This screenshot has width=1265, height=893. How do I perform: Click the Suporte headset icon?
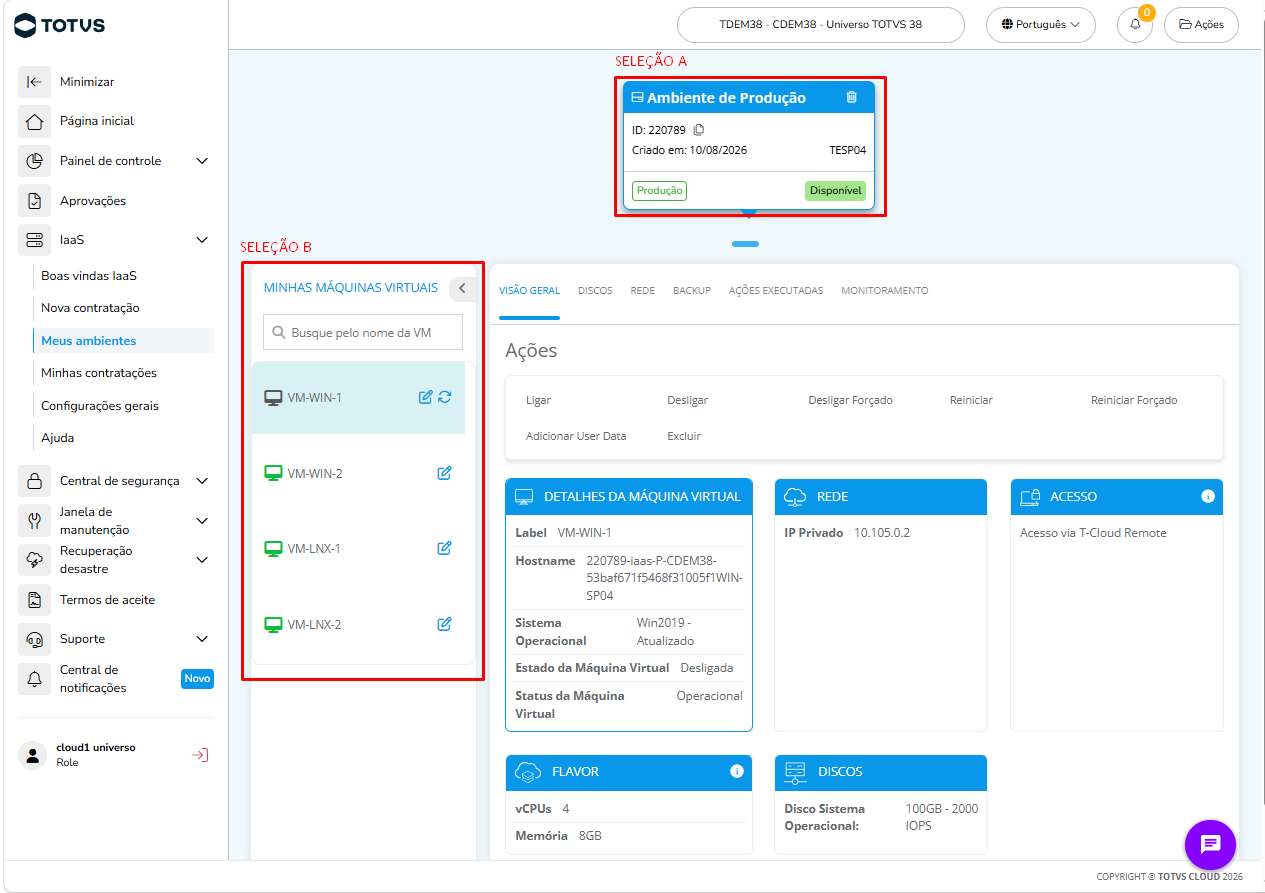pyautogui.click(x=34, y=639)
